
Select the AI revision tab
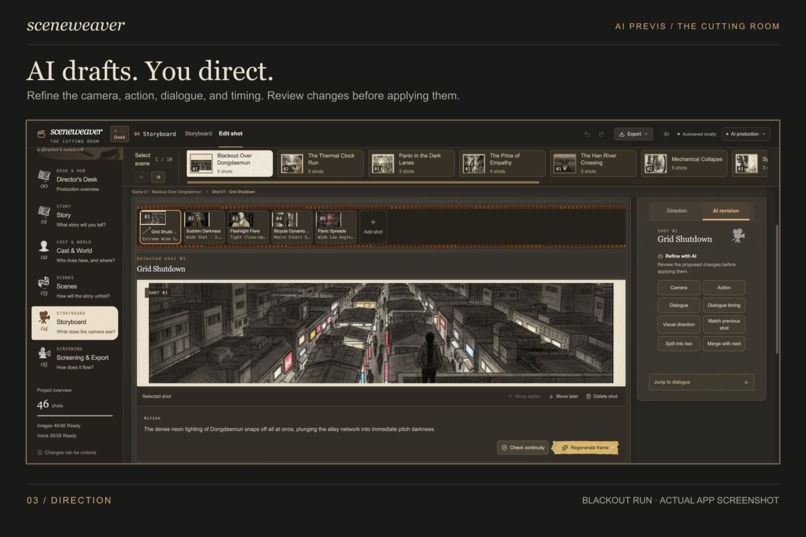[726, 211]
